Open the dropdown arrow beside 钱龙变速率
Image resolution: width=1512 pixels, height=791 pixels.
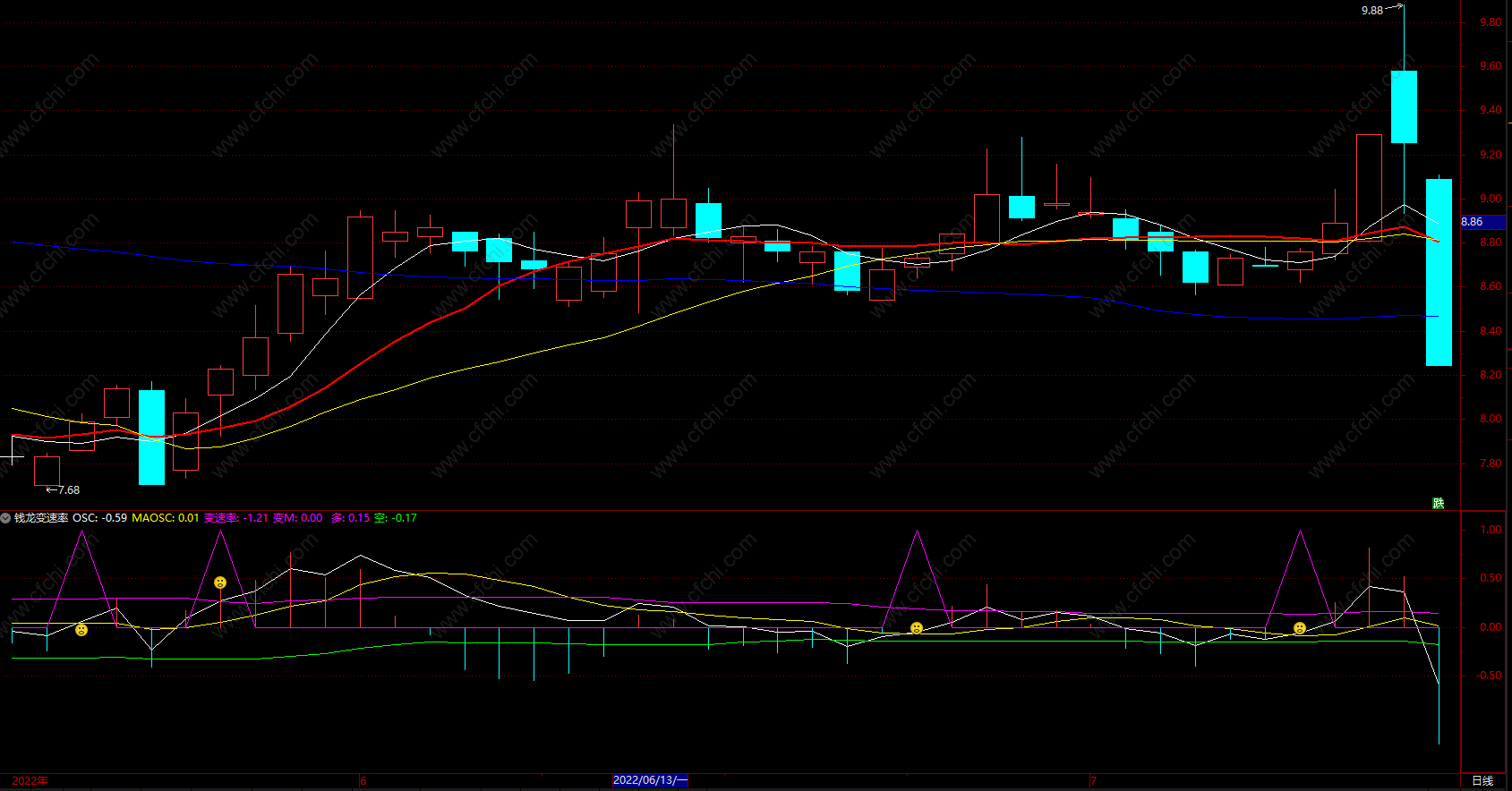(x=5, y=518)
